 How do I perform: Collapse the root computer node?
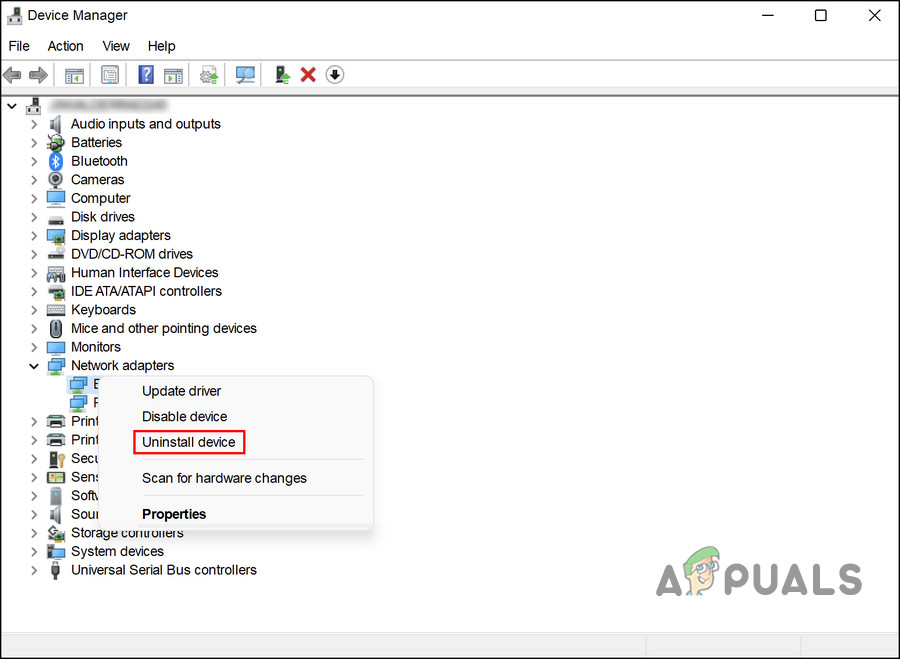coord(12,106)
